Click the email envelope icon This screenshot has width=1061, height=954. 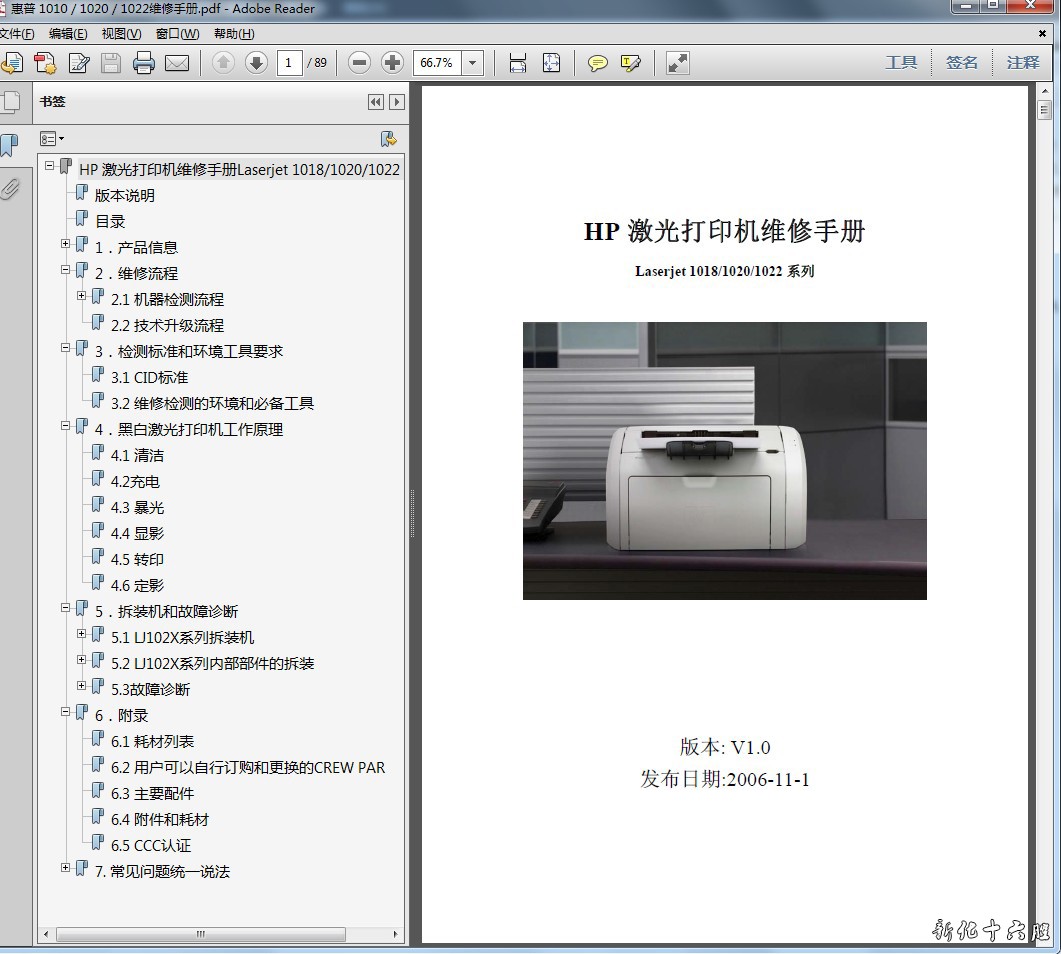(x=177, y=63)
